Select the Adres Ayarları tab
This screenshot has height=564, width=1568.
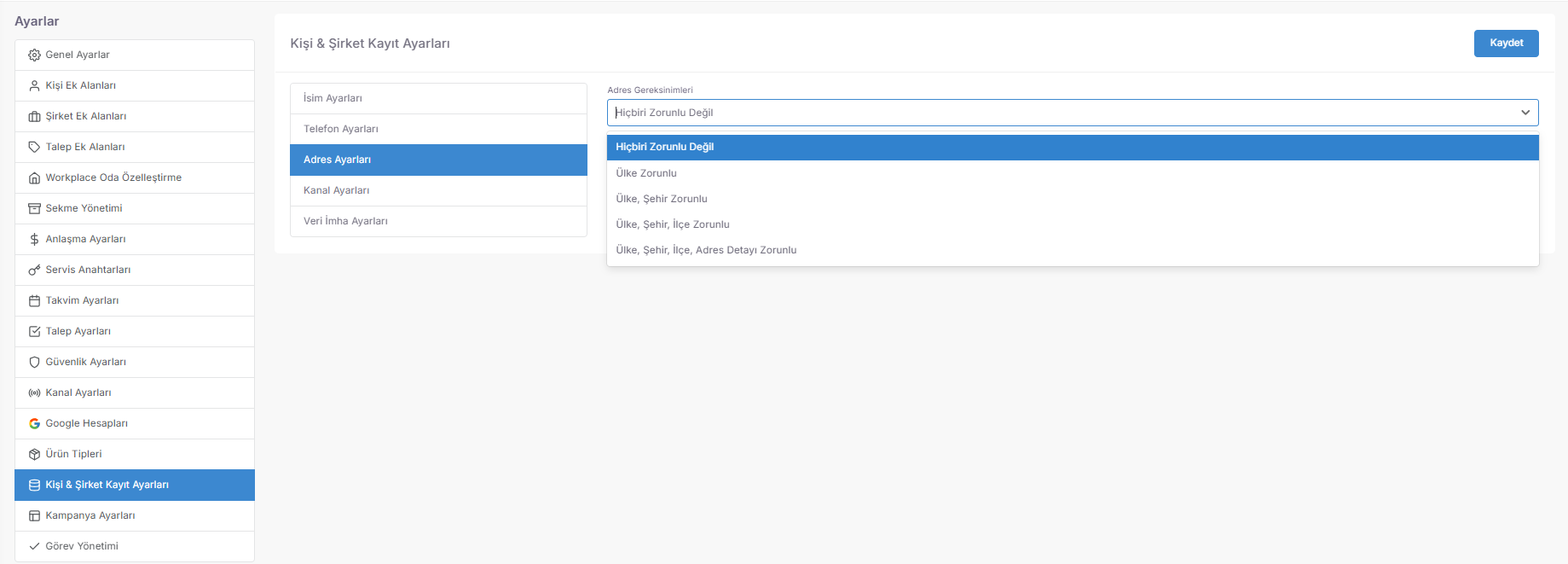(438, 160)
